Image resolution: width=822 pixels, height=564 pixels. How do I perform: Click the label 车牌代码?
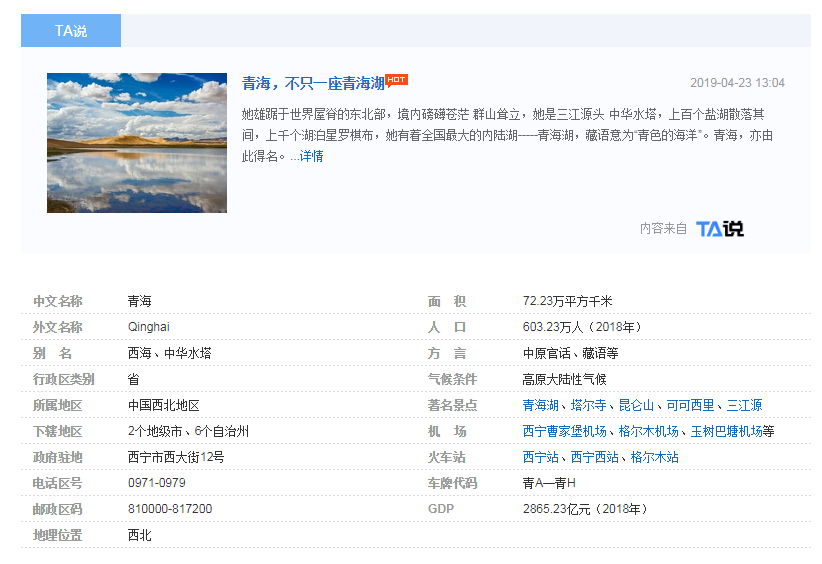[452, 483]
